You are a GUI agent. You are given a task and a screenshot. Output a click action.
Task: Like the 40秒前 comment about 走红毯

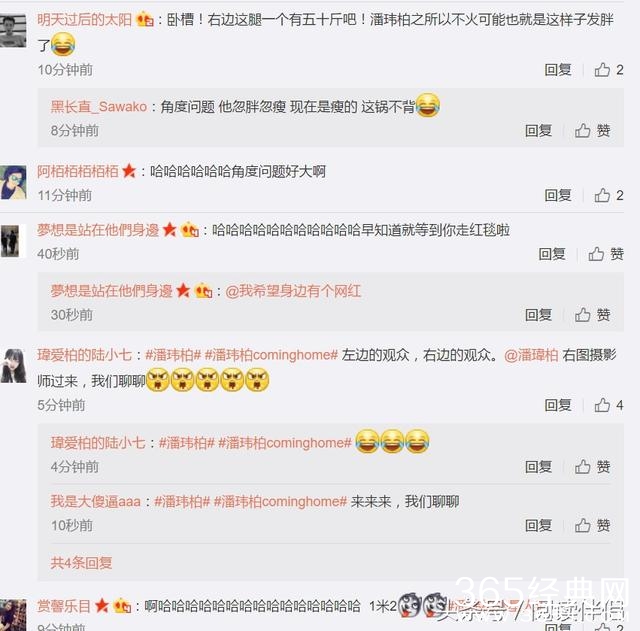point(606,254)
